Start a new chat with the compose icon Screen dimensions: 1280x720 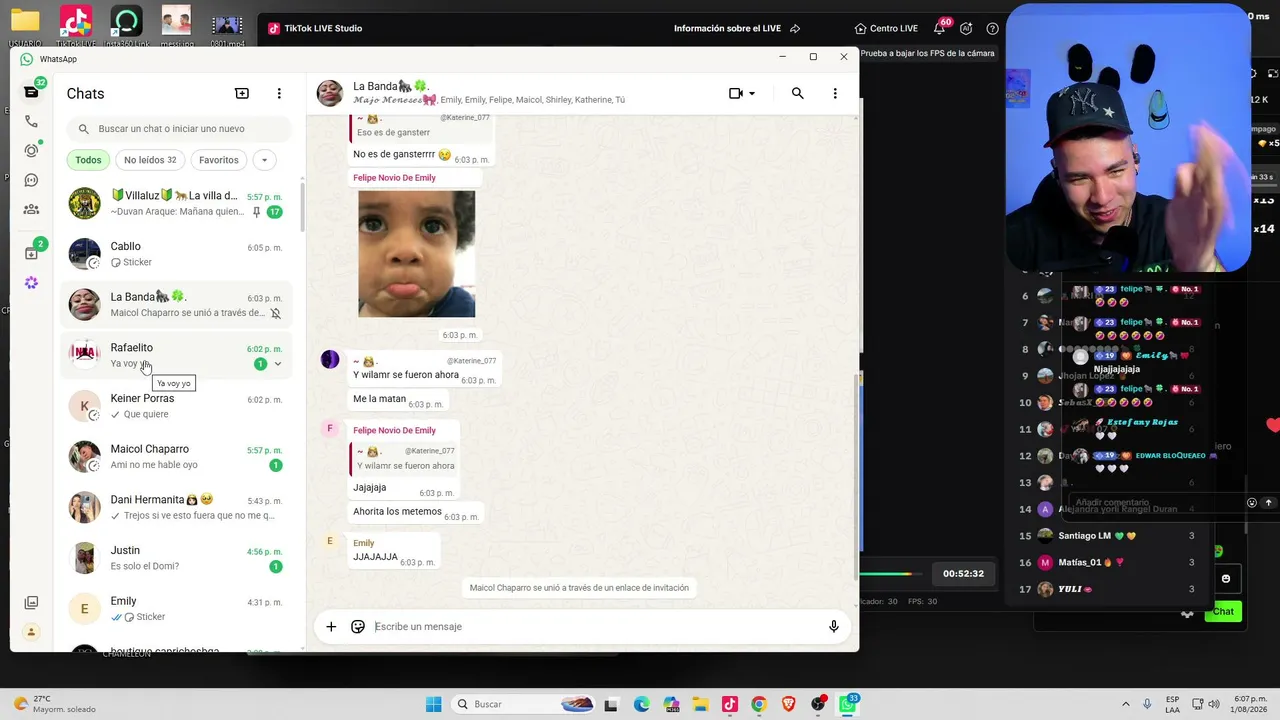(x=242, y=93)
